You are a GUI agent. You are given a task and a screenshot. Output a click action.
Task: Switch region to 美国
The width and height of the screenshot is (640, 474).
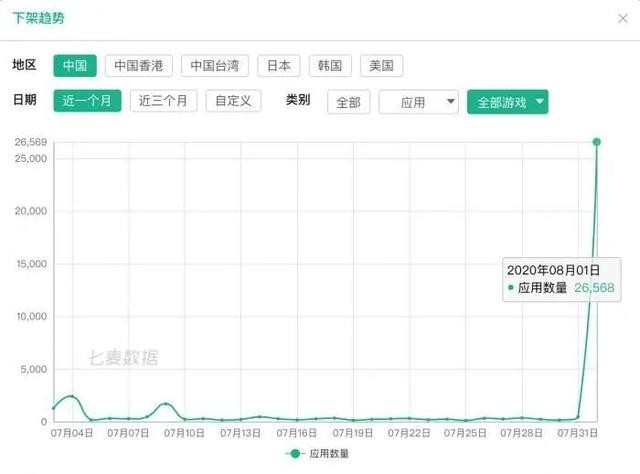381,66
